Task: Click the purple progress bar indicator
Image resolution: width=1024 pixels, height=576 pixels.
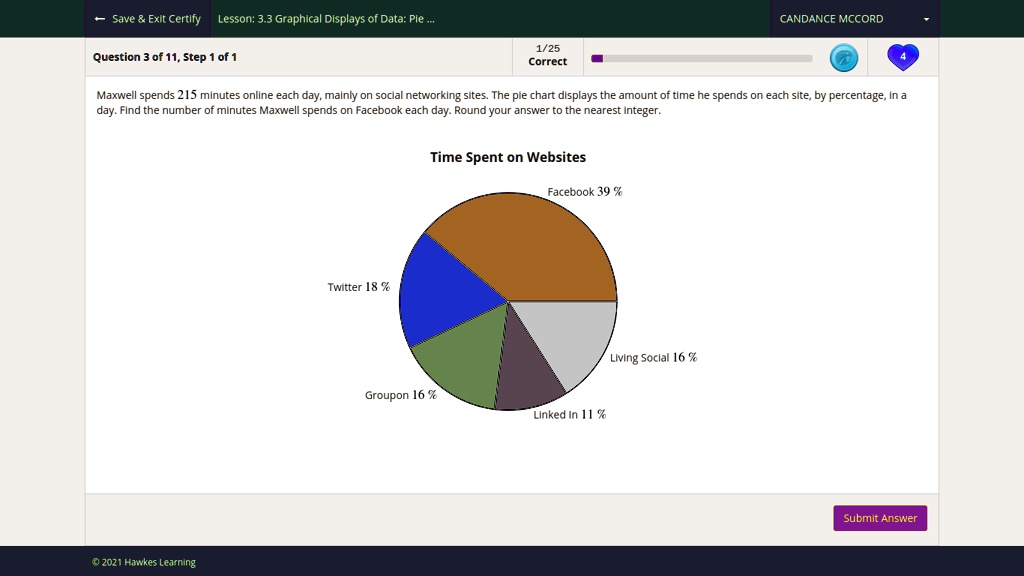Action: [x=597, y=58]
